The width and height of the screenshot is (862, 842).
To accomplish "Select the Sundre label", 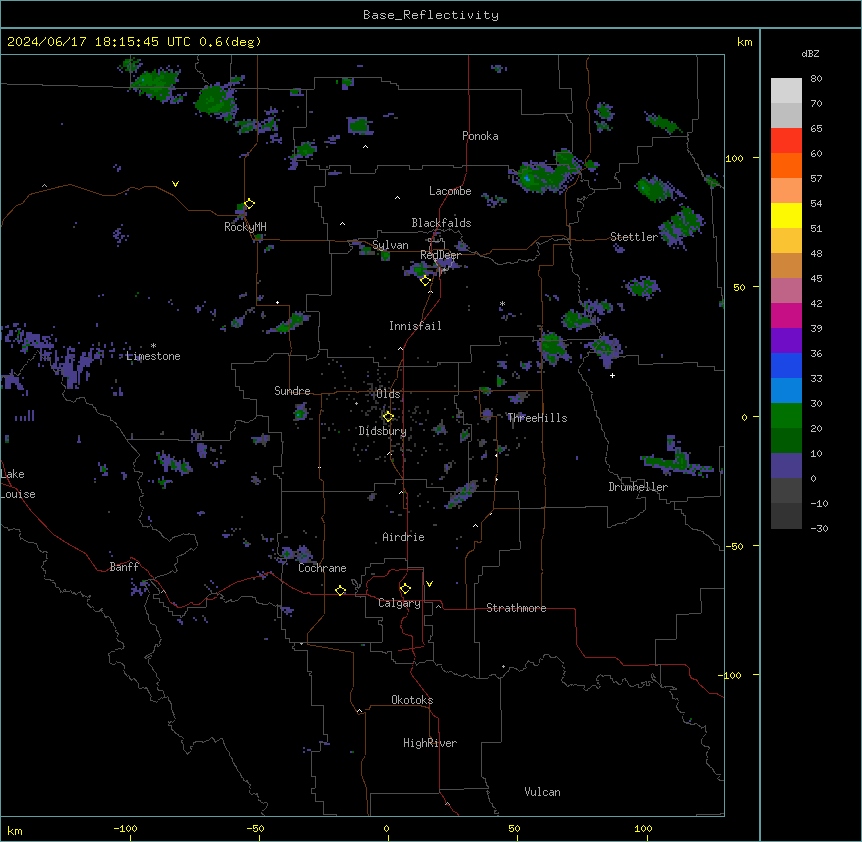I will 292,391.
